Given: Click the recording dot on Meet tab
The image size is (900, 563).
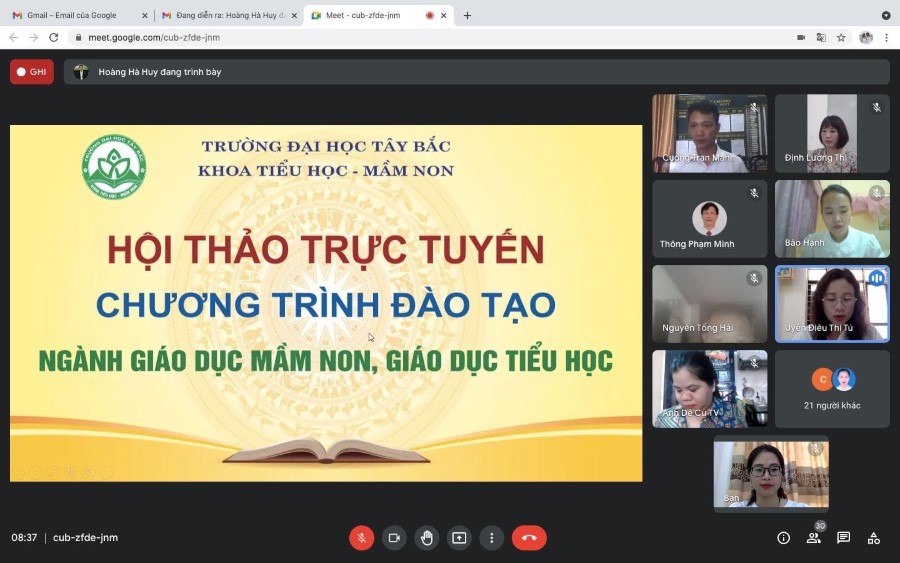Looking at the screenshot, I should pyautogui.click(x=429, y=15).
